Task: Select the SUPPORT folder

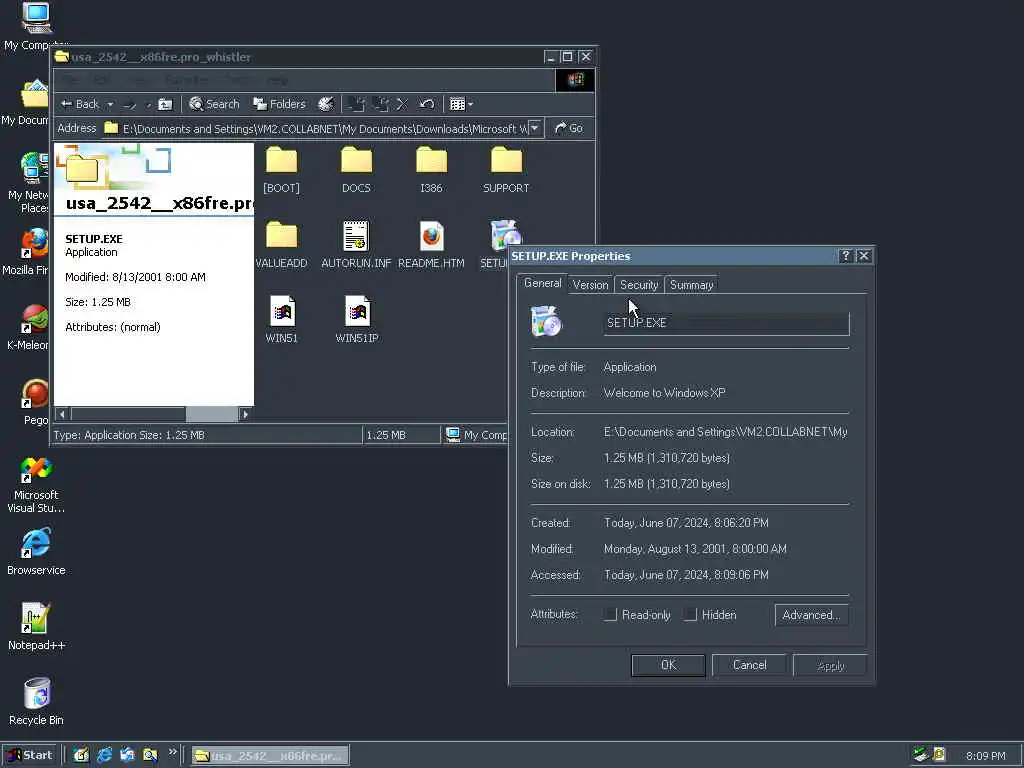Action: point(506,170)
